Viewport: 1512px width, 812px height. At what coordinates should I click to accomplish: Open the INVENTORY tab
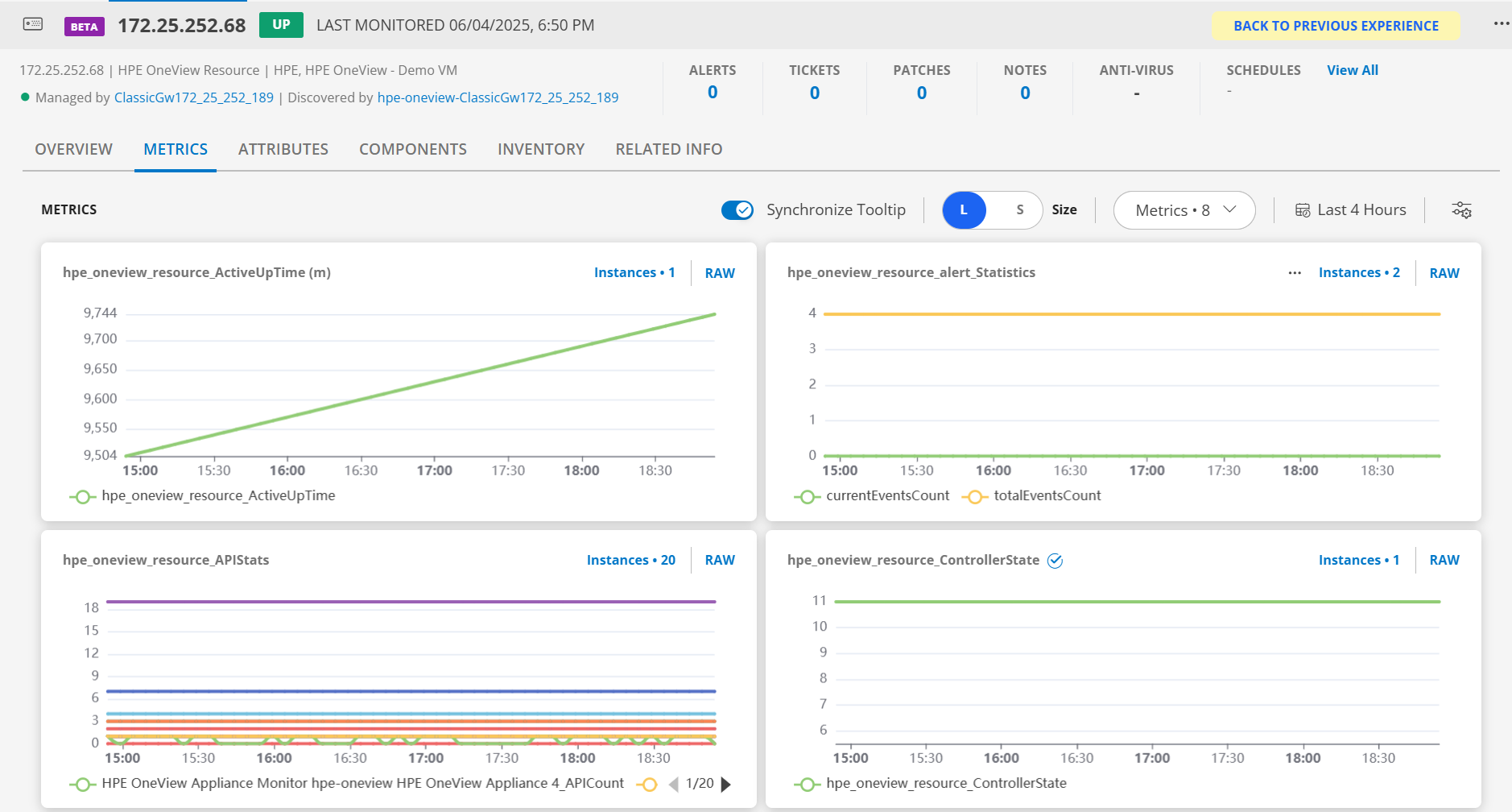pos(540,149)
